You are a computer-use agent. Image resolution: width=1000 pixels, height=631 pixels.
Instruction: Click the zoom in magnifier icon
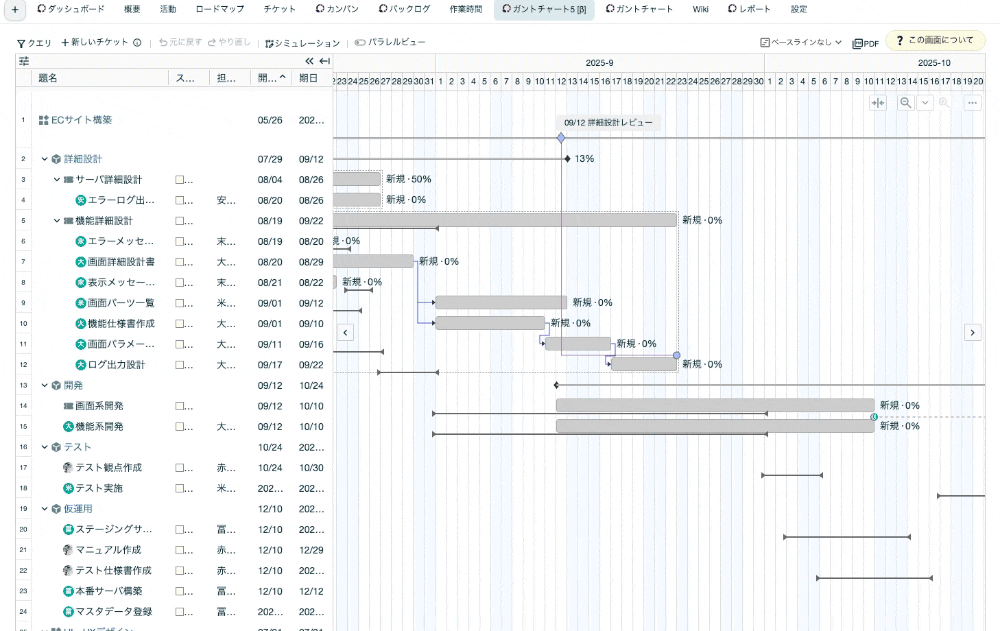point(944,103)
